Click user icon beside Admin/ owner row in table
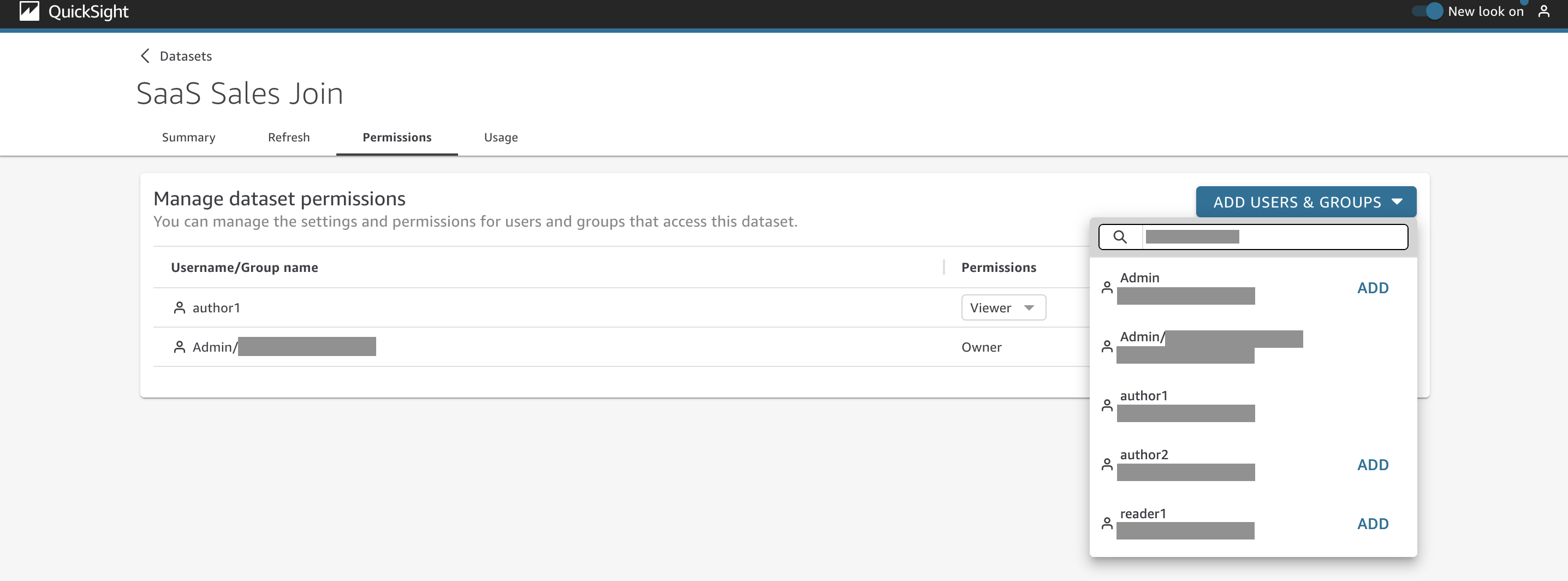Screen dimensions: 1568x581 click(x=179, y=347)
